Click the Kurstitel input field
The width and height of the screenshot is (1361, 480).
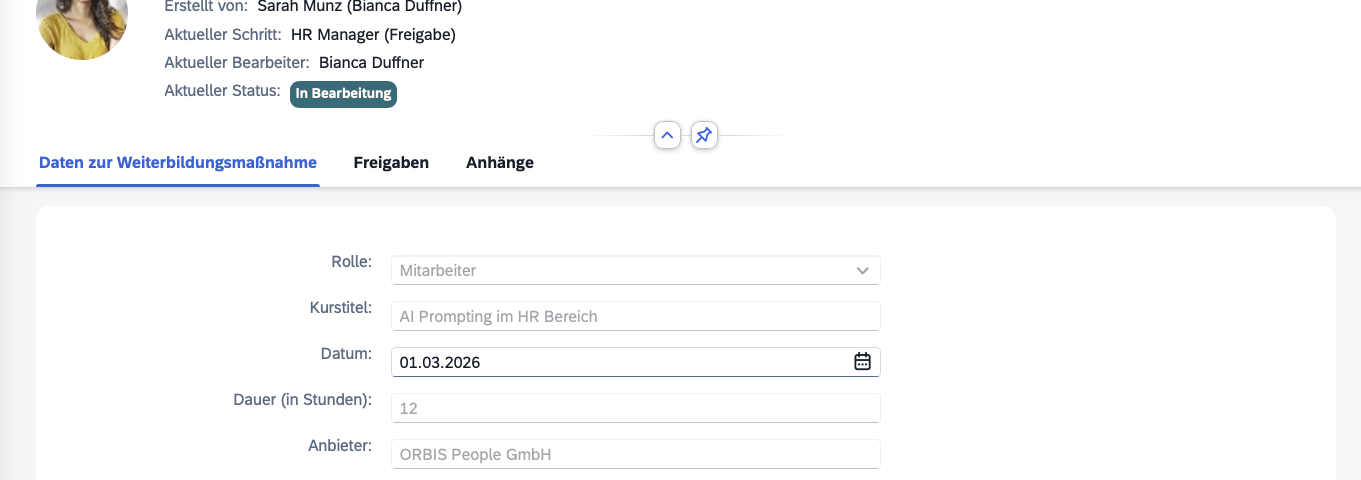coord(635,316)
